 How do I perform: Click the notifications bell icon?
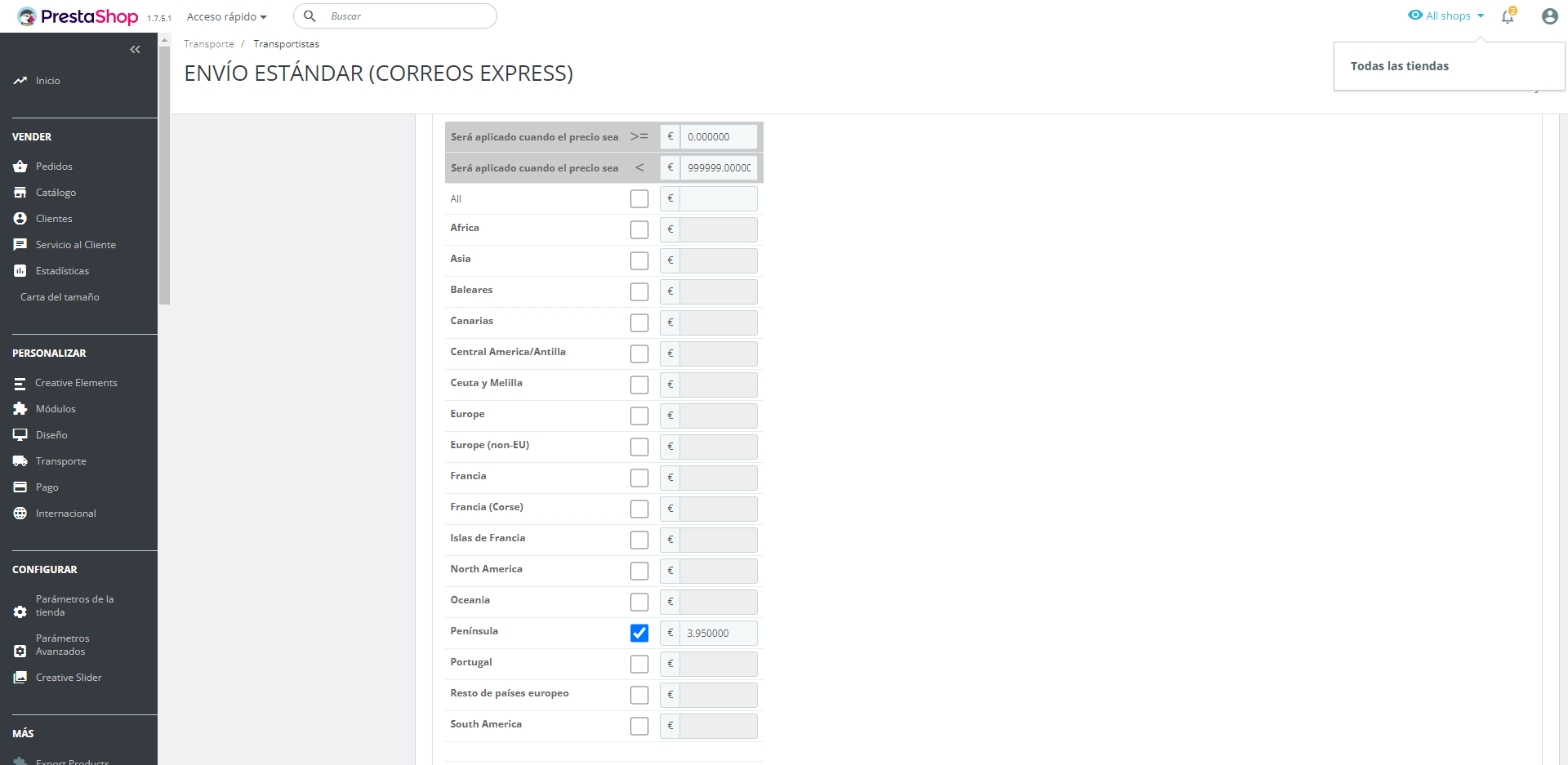tap(1508, 16)
